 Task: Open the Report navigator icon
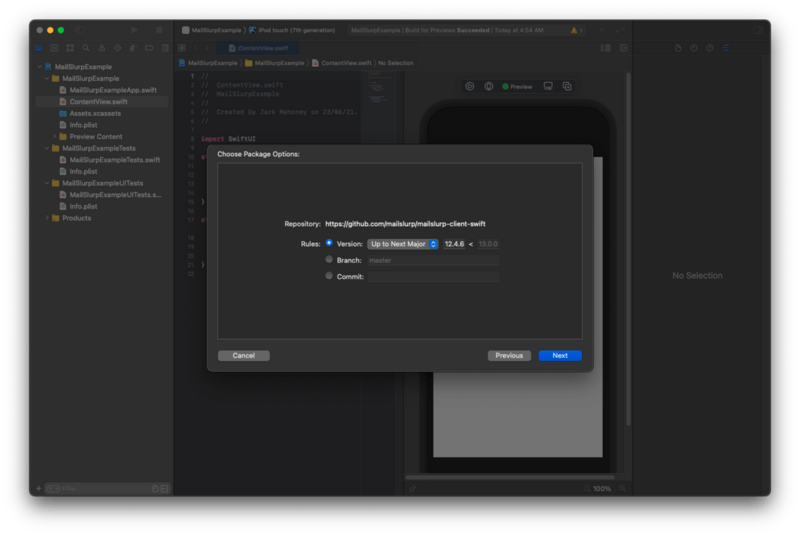point(165,48)
